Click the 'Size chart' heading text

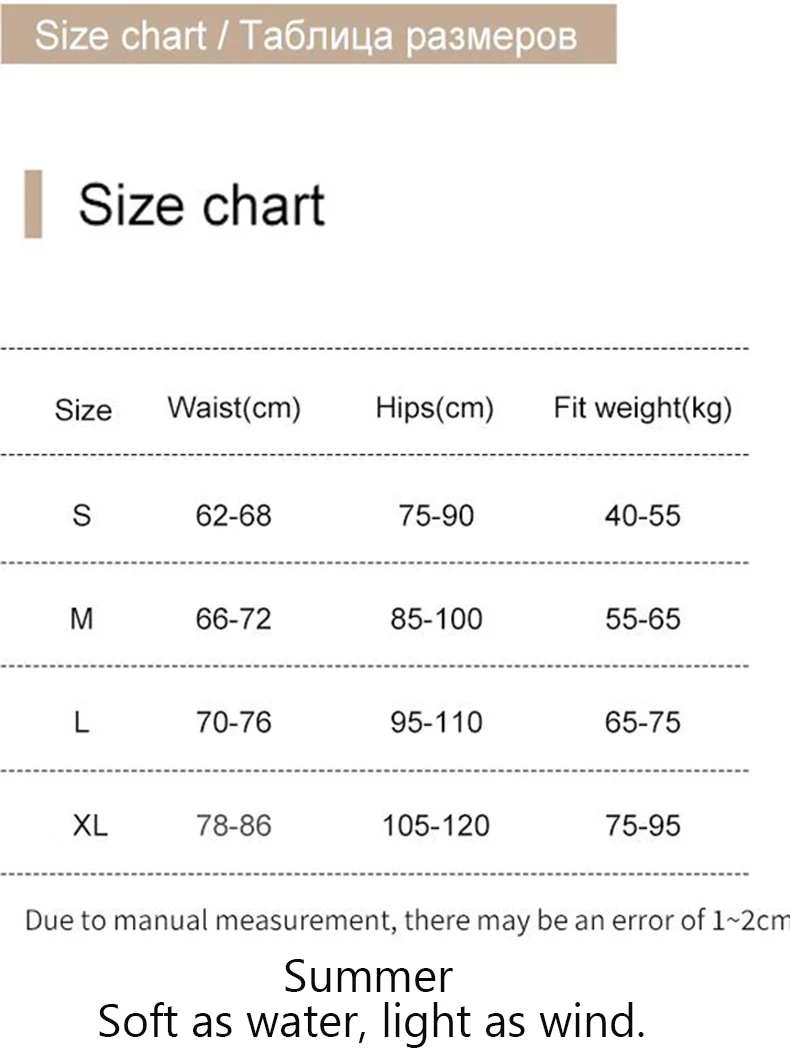(201, 205)
